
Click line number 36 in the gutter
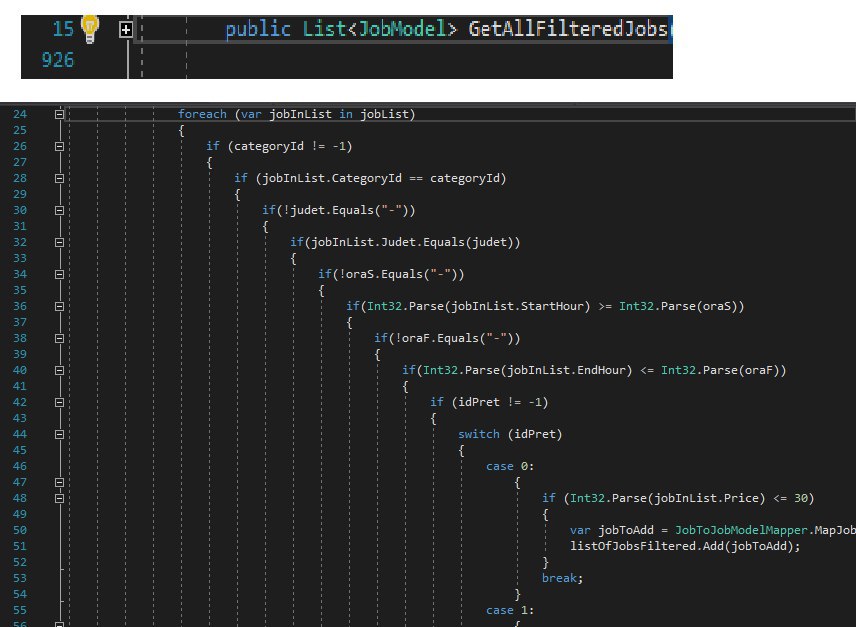tap(20, 306)
